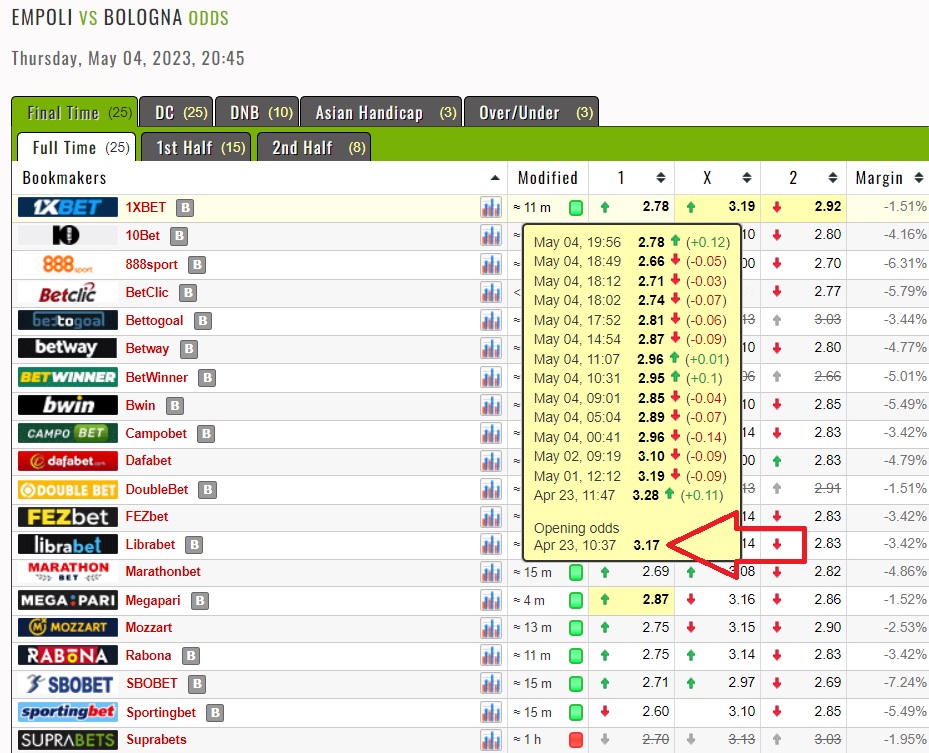Screen dimensions: 929x753
Task: Open the Librabet odds history chart icon
Action: (x=491, y=544)
